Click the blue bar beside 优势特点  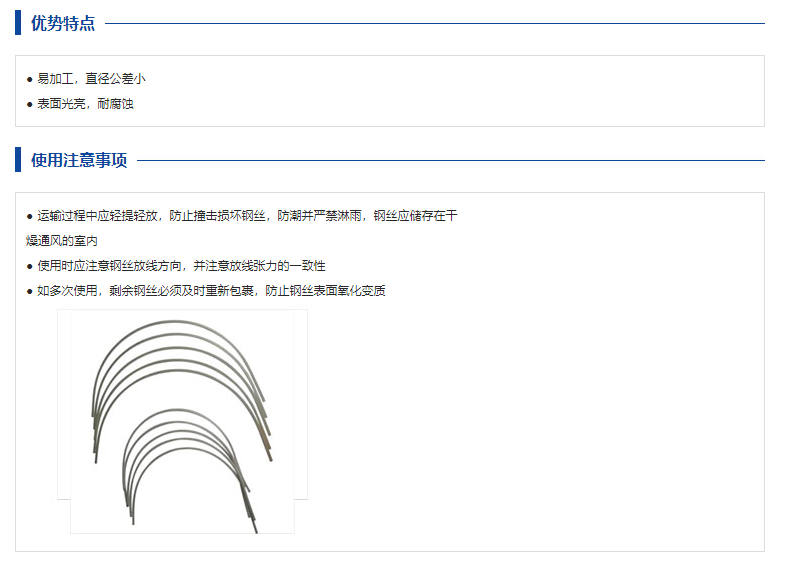pos(18,23)
